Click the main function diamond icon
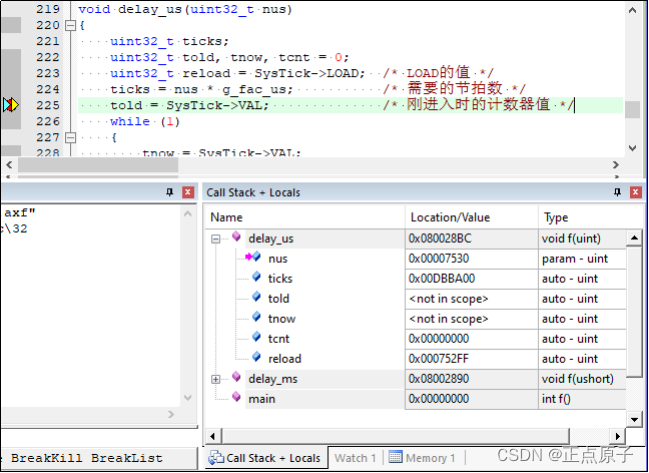 tap(237, 398)
